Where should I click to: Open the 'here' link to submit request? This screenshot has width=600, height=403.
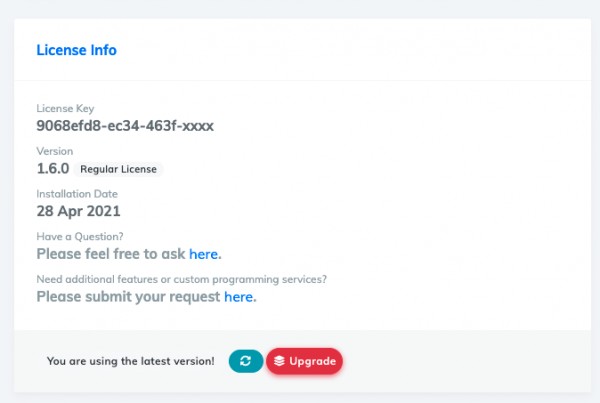click(x=238, y=297)
